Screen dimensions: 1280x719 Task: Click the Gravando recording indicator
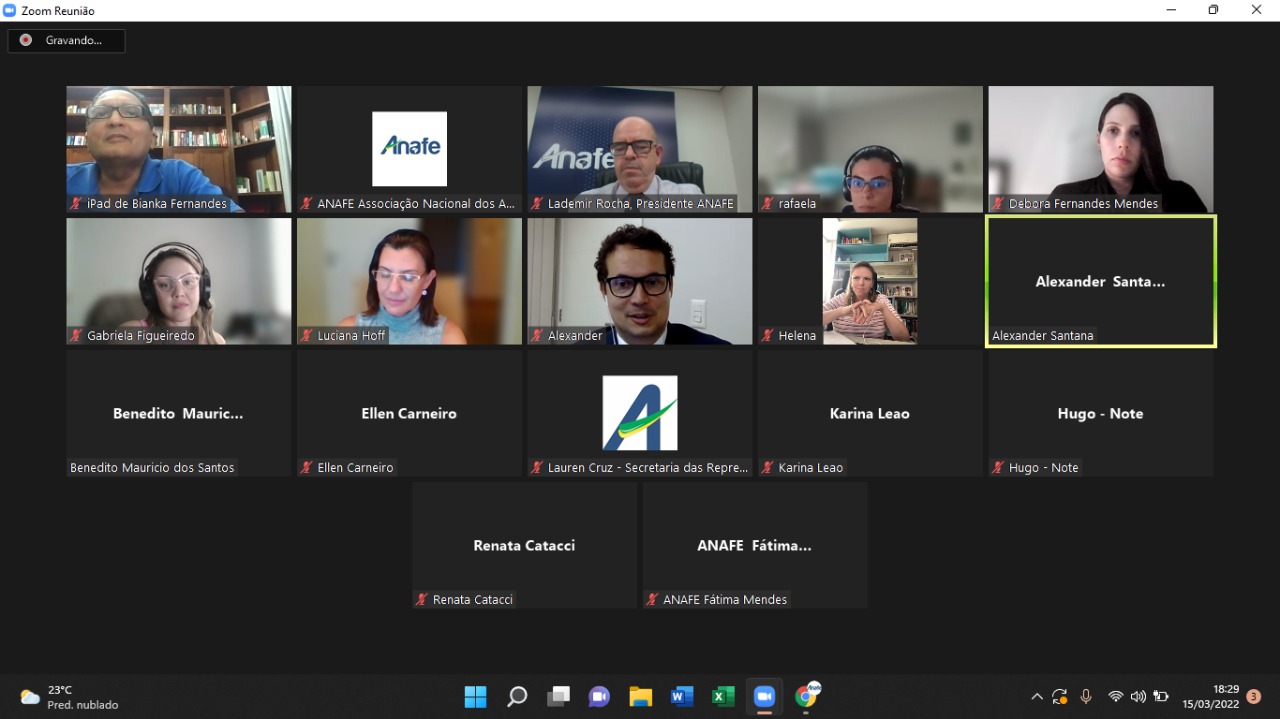[x=66, y=41]
